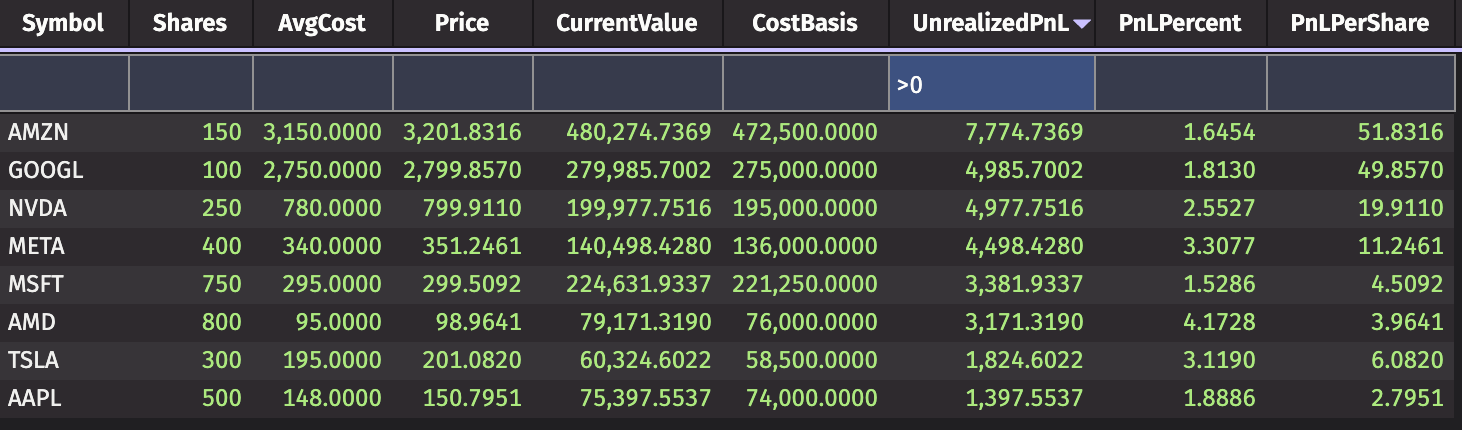The height and width of the screenshot is (430, 1462).
Task: Sort by the Symbol column header
Action: [x=63, y=23]
